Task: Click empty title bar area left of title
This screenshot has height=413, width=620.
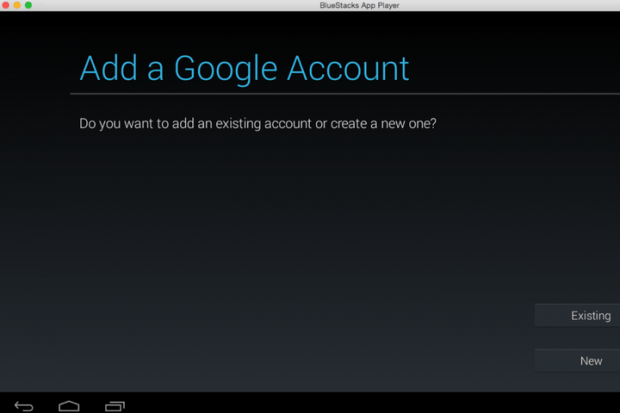Action: click(x=150, y=5)
